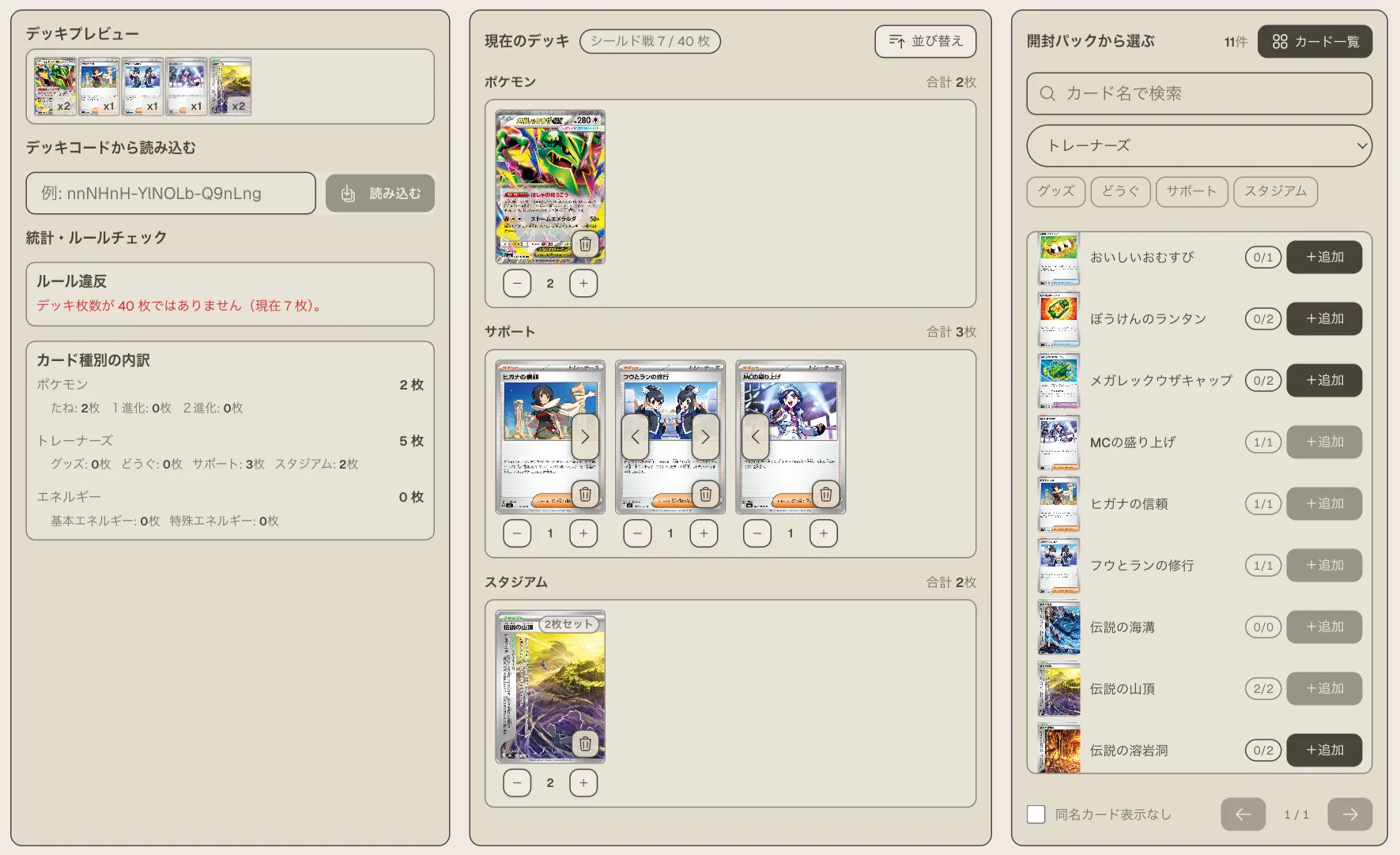This screenshot has width=1400, height=855.
Task: Show next art on ヒガナの信頼 card
Action: pyautogui.click(x=585, y=436)
